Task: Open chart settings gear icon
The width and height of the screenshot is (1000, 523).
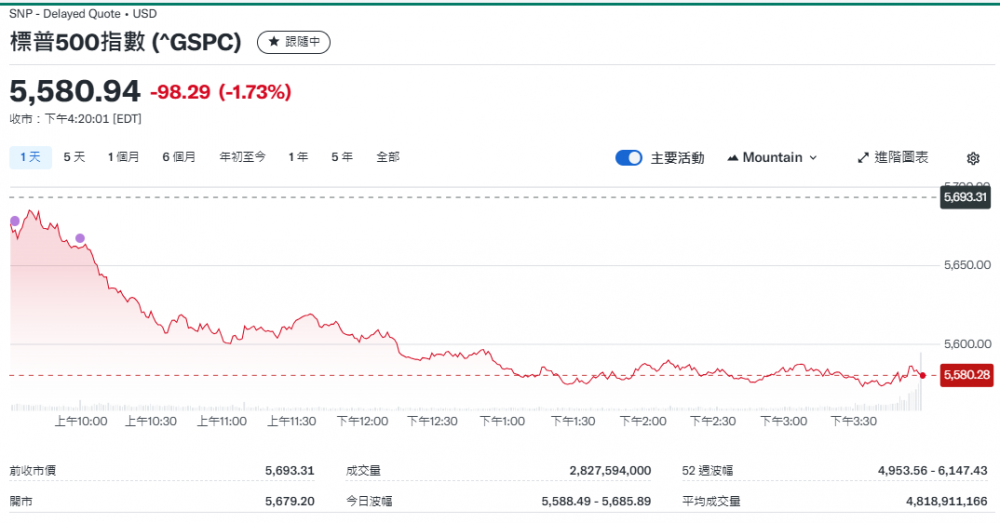Action: click(x=973, y=158)
